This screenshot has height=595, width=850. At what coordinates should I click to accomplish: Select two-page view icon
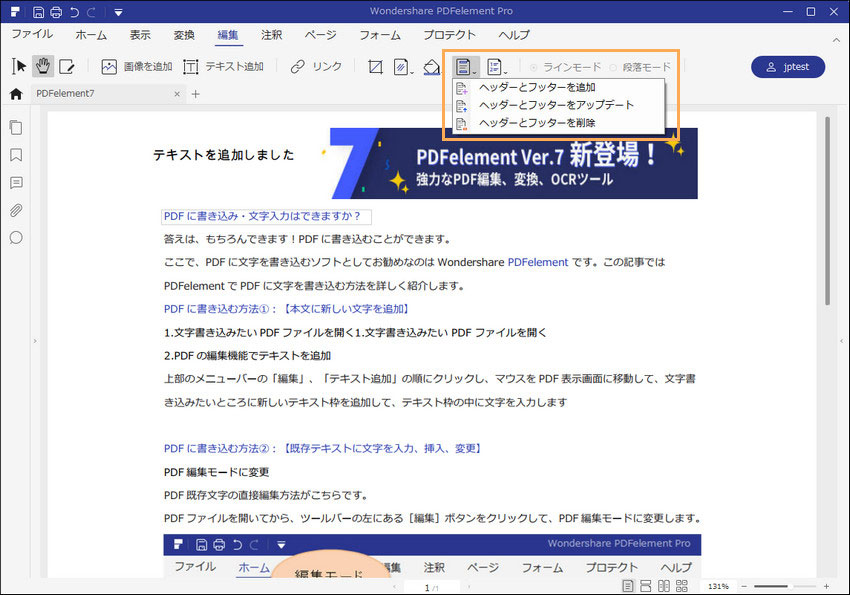pos(664,586)
